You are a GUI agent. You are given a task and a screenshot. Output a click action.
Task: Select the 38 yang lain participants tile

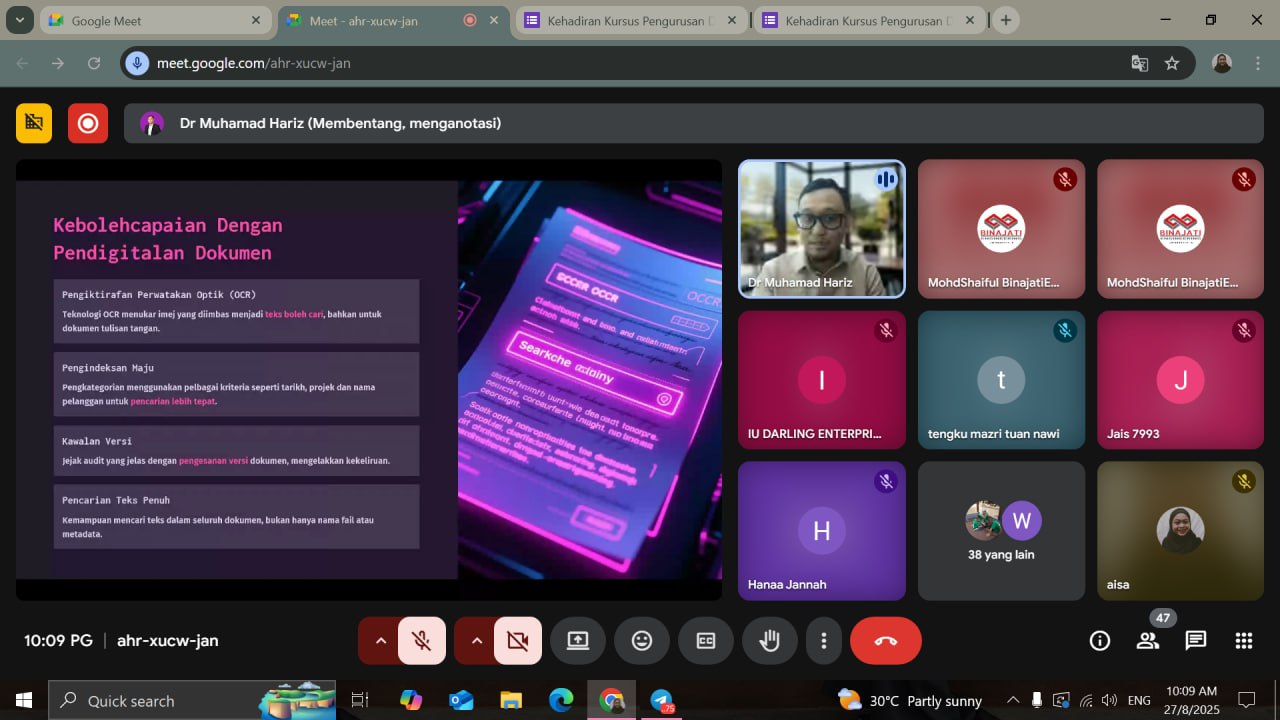tap(1001, 531)
